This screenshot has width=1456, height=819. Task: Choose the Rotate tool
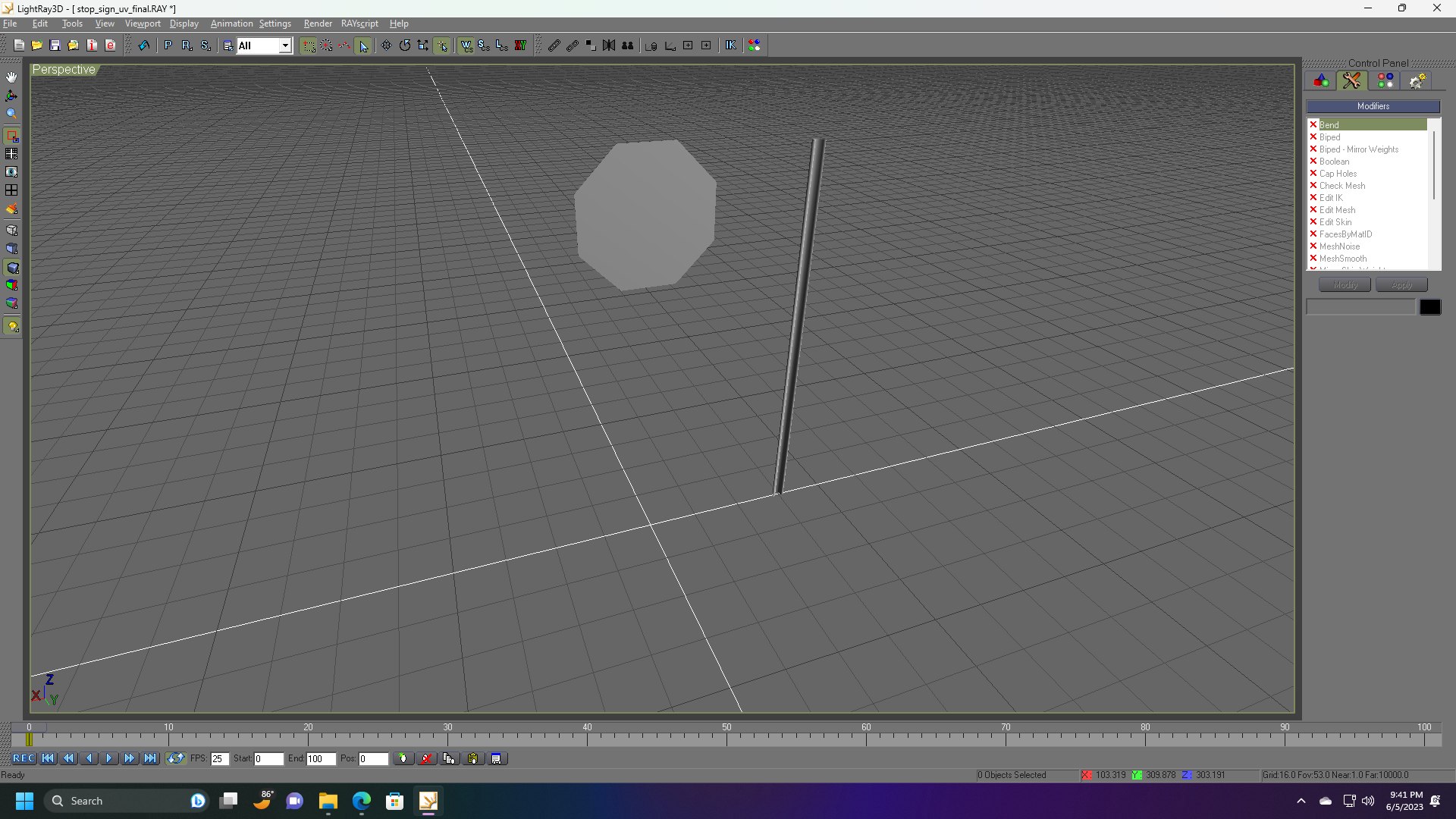click(405, 45)
